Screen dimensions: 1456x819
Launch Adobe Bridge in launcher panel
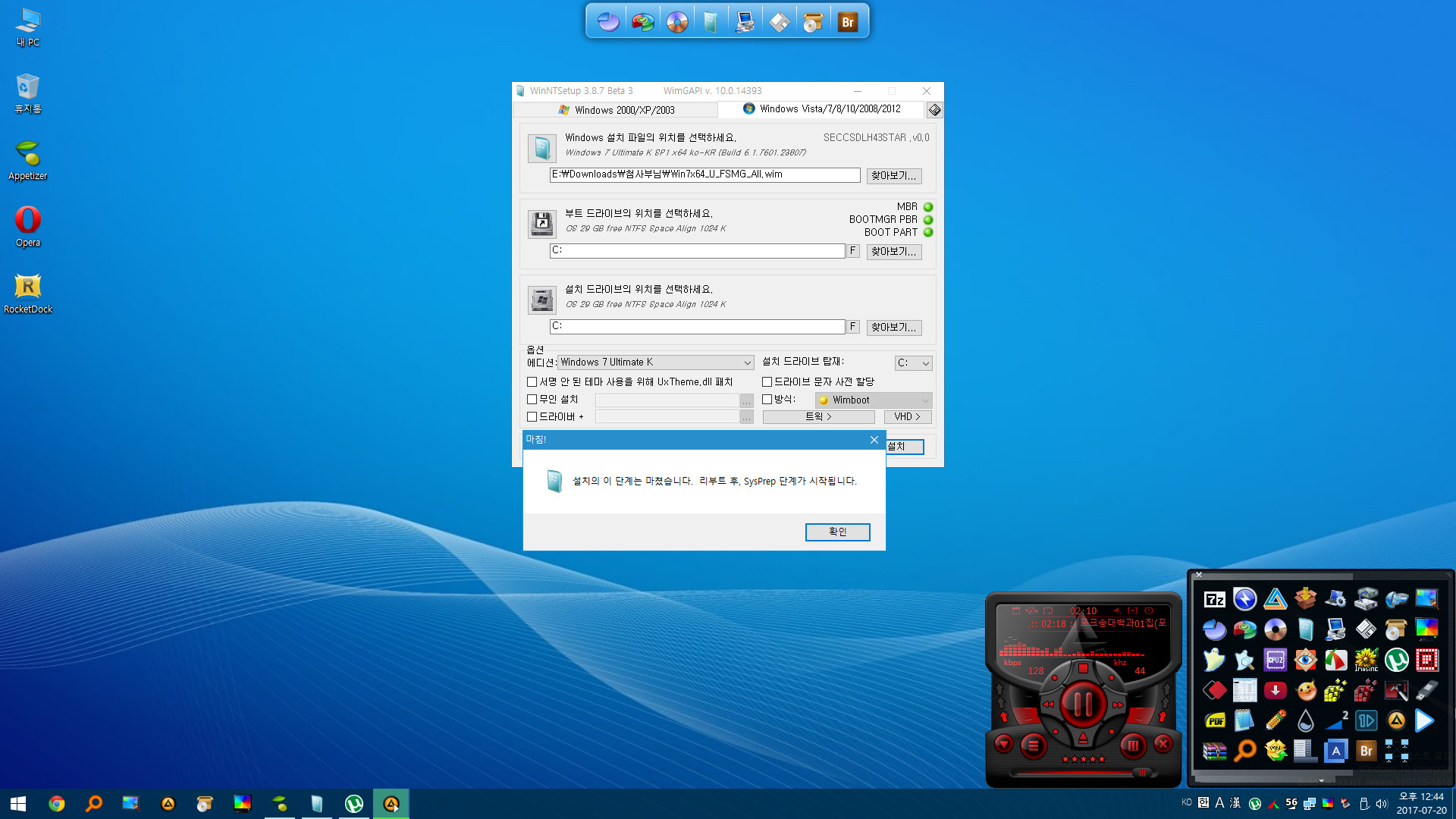point(1366,751)
